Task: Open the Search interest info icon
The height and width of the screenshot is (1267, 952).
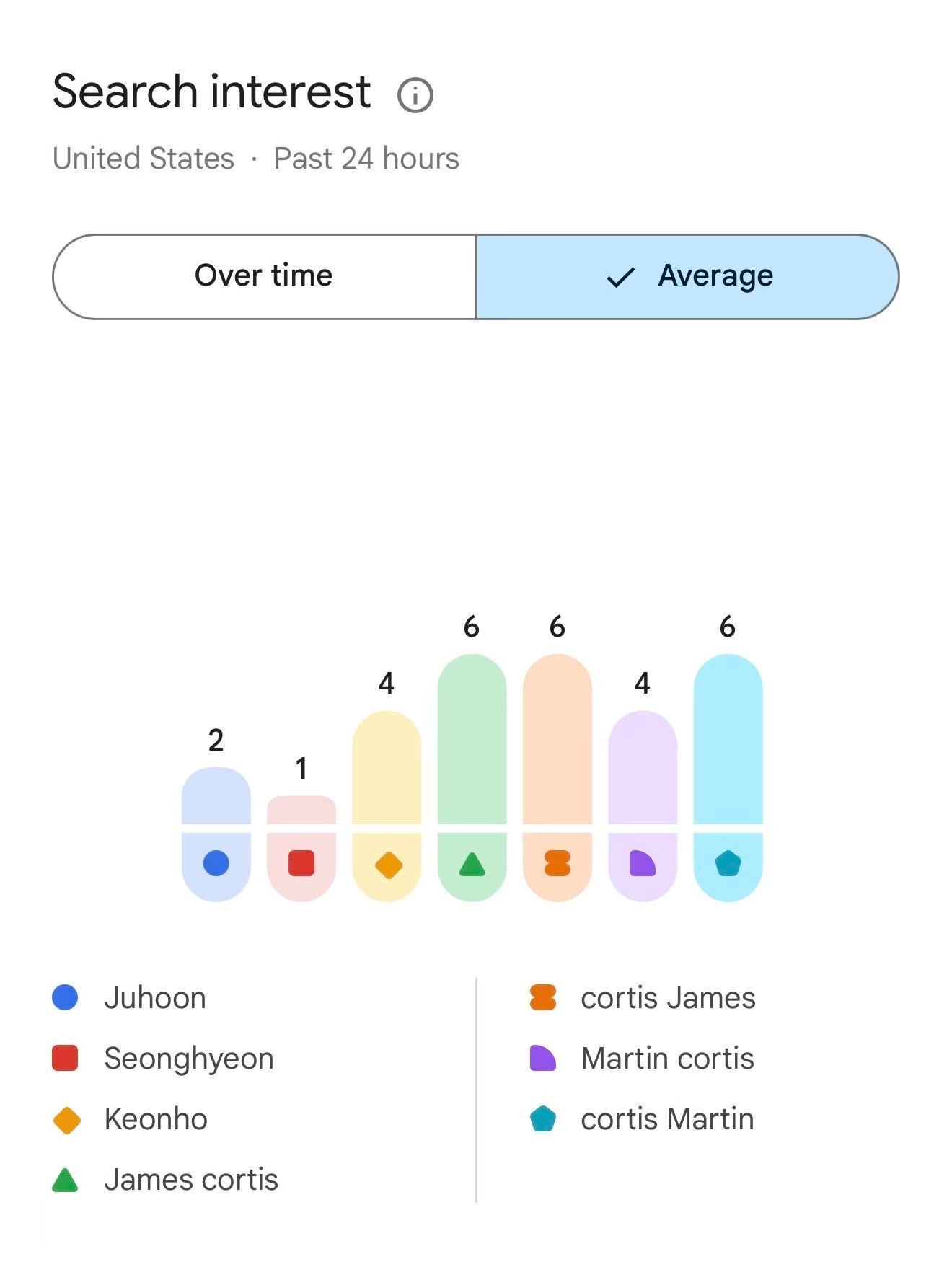Action: pyautogui.click(x=415, y=94)
